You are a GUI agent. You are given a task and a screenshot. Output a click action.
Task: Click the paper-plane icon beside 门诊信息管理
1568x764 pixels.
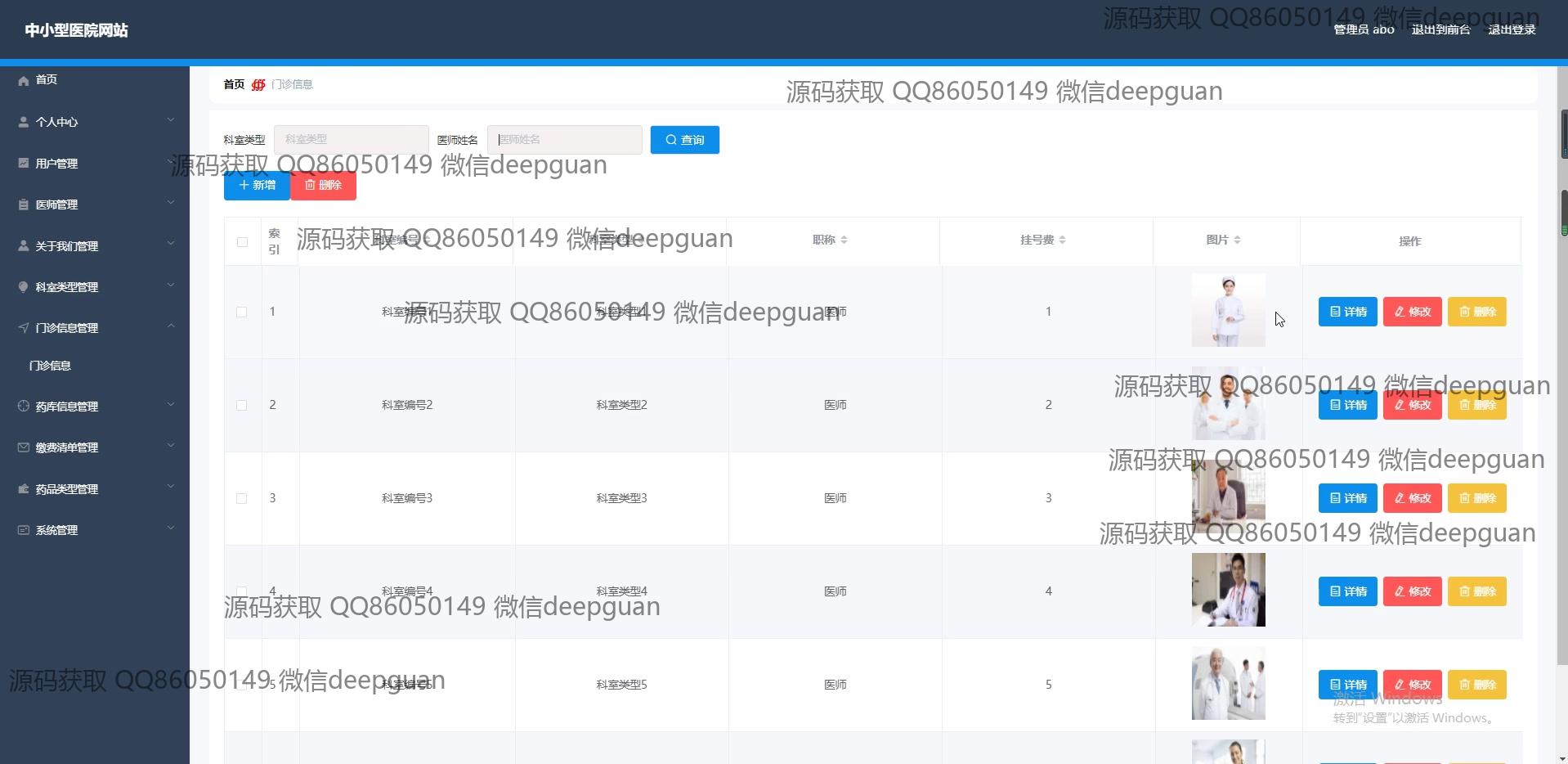coord(24,328)
